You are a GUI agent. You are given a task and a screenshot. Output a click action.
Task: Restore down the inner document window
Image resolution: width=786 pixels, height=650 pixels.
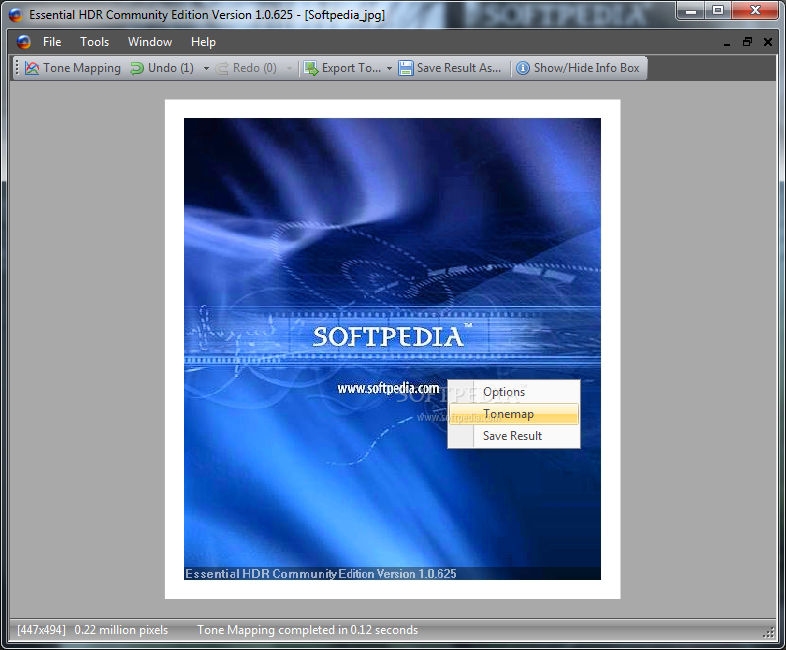[747, 42]
